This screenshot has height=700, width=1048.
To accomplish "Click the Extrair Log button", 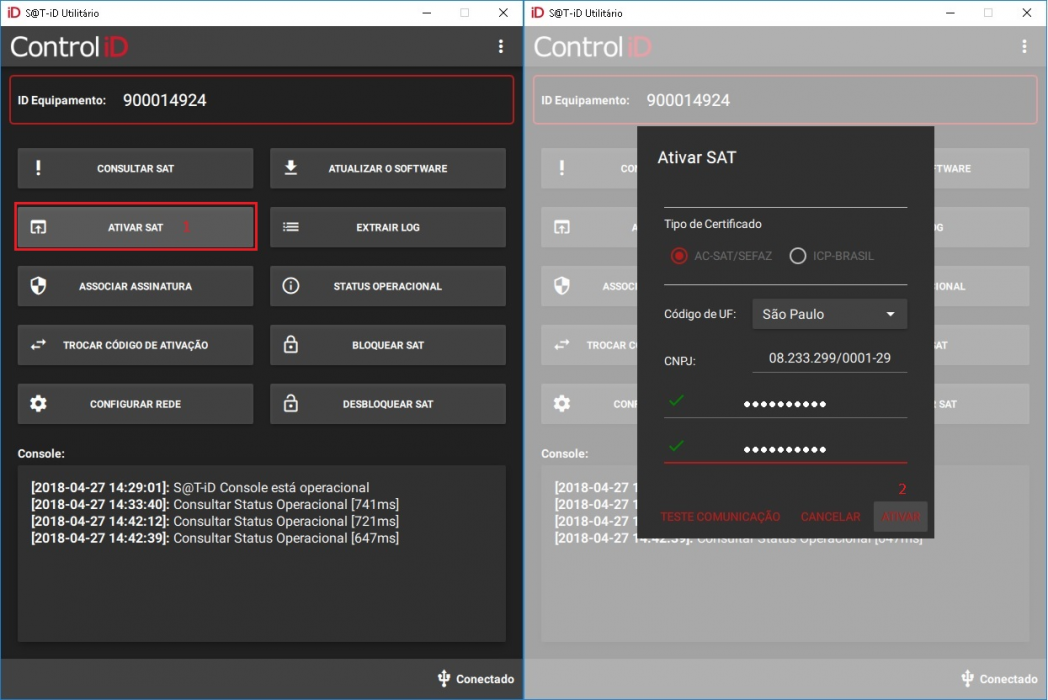I will (388, 227).
